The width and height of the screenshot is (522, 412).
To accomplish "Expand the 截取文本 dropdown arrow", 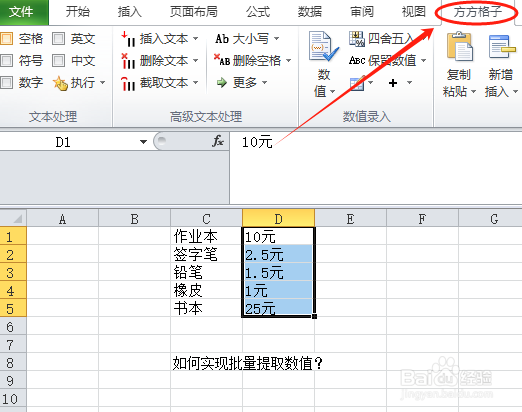I will point(196,82).
